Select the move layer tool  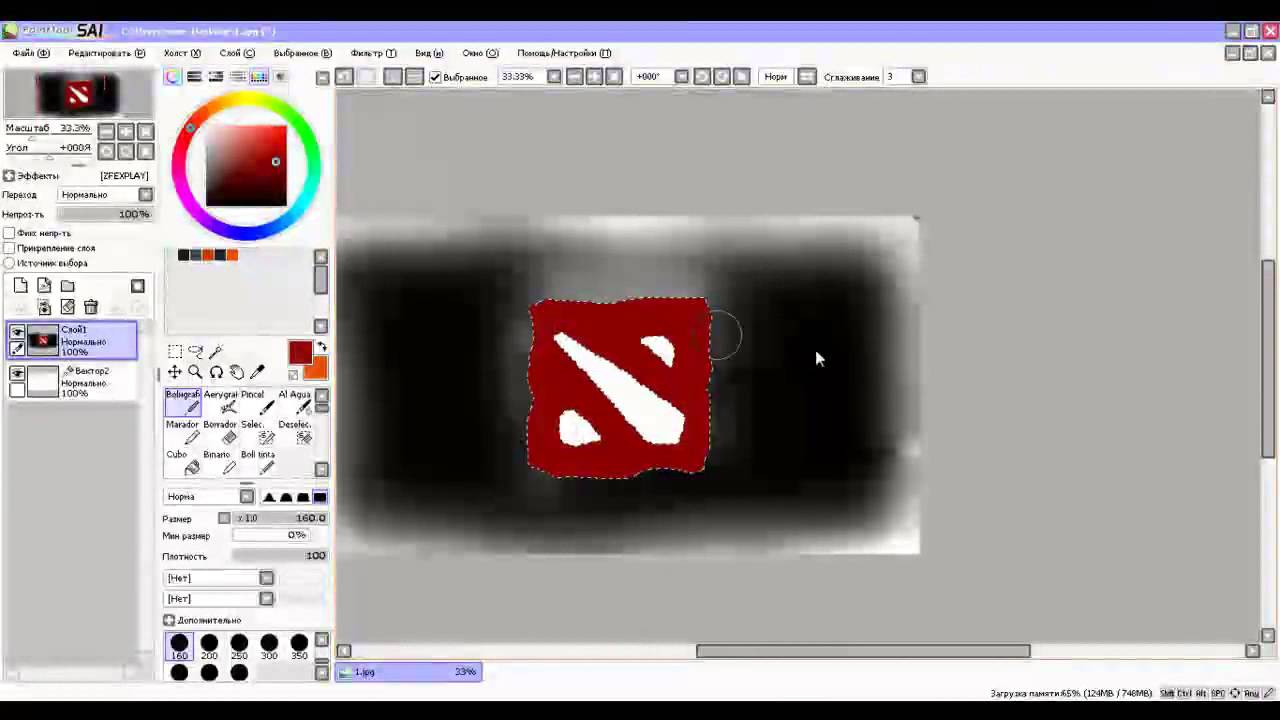(175, 372)
